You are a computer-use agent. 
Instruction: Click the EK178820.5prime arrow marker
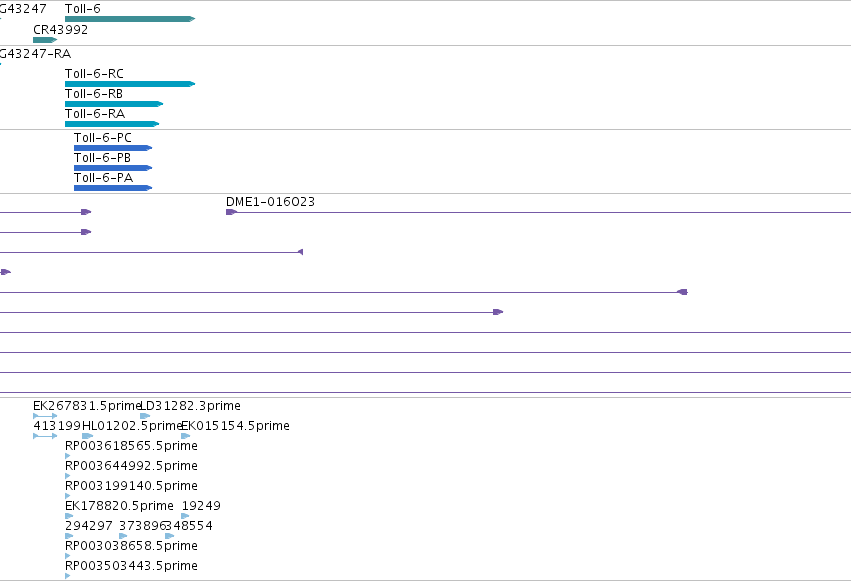point(69,516)
